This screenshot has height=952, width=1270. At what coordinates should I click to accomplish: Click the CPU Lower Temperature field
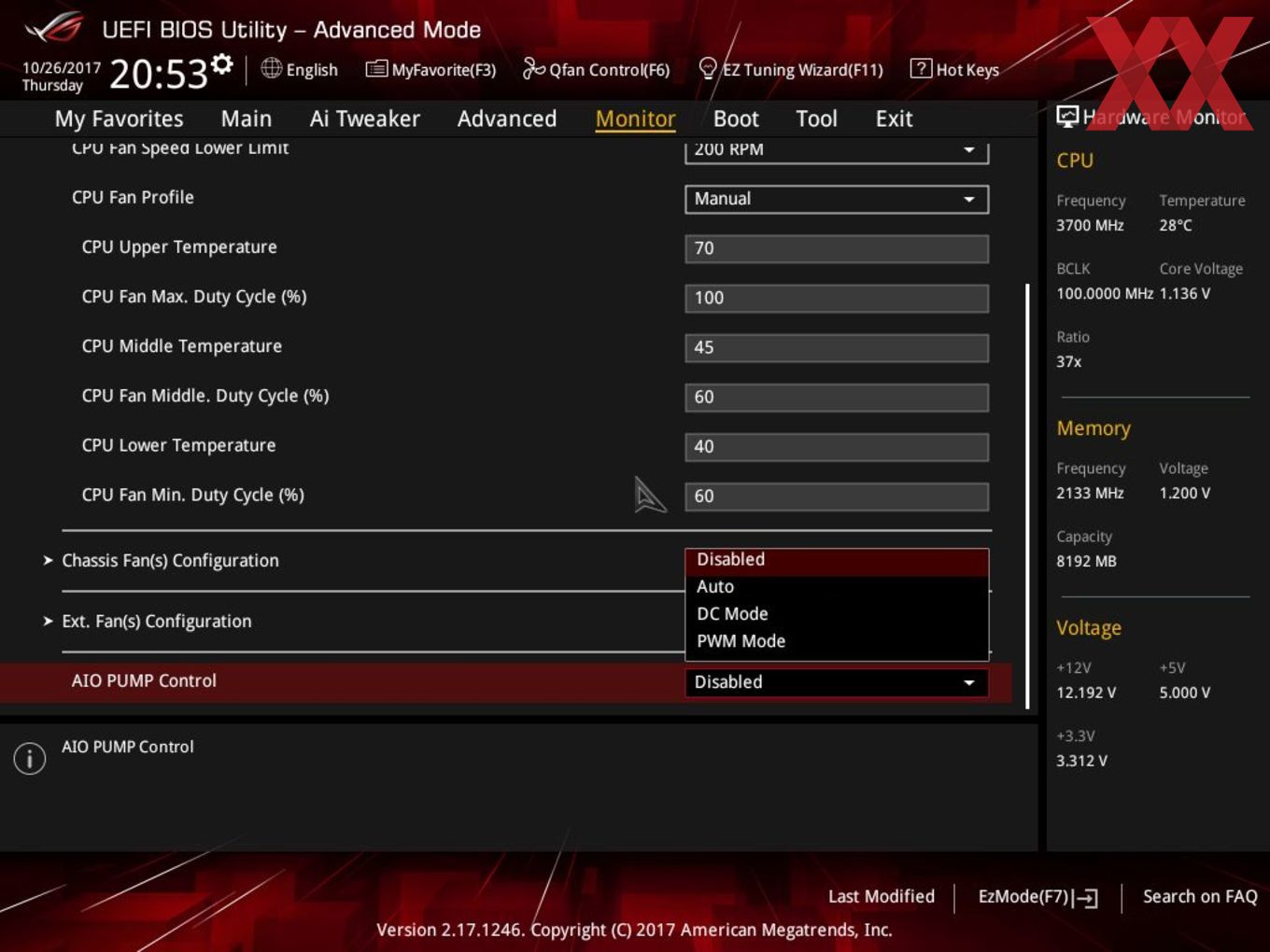[837, 446]
